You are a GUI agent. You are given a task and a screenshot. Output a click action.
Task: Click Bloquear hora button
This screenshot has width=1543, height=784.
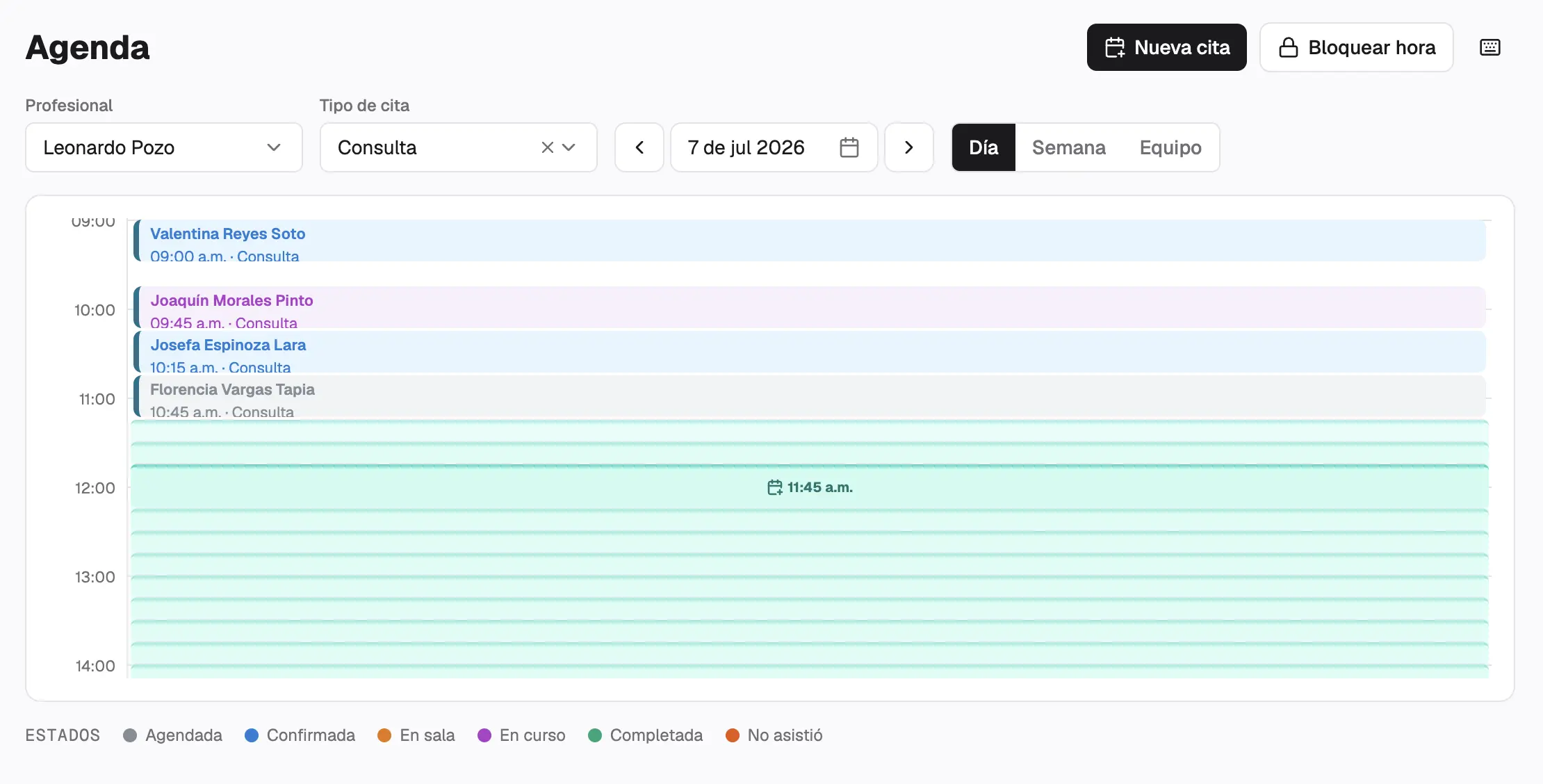(x=1356, y=47)
